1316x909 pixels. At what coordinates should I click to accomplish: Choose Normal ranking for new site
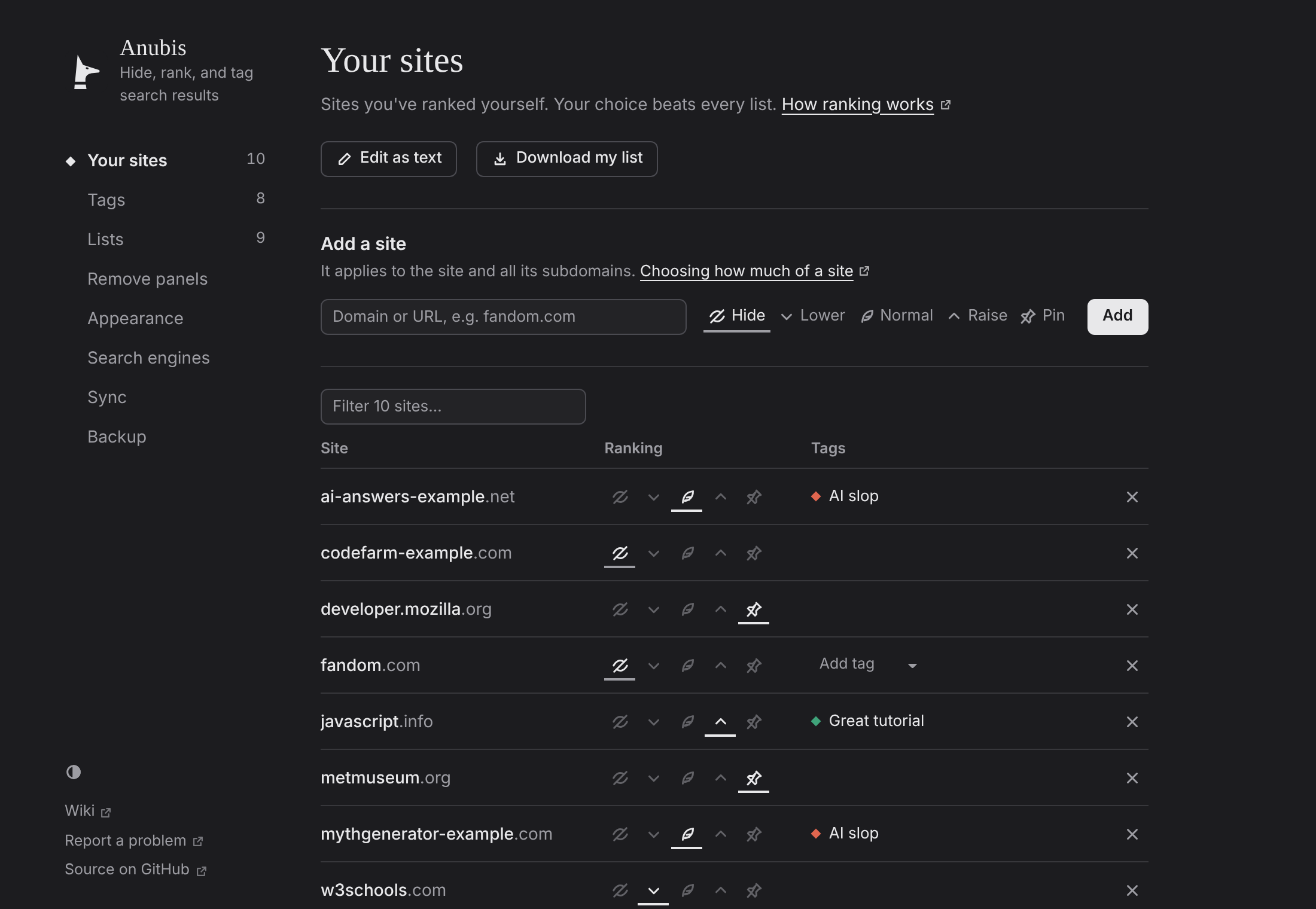click(897, 316)
